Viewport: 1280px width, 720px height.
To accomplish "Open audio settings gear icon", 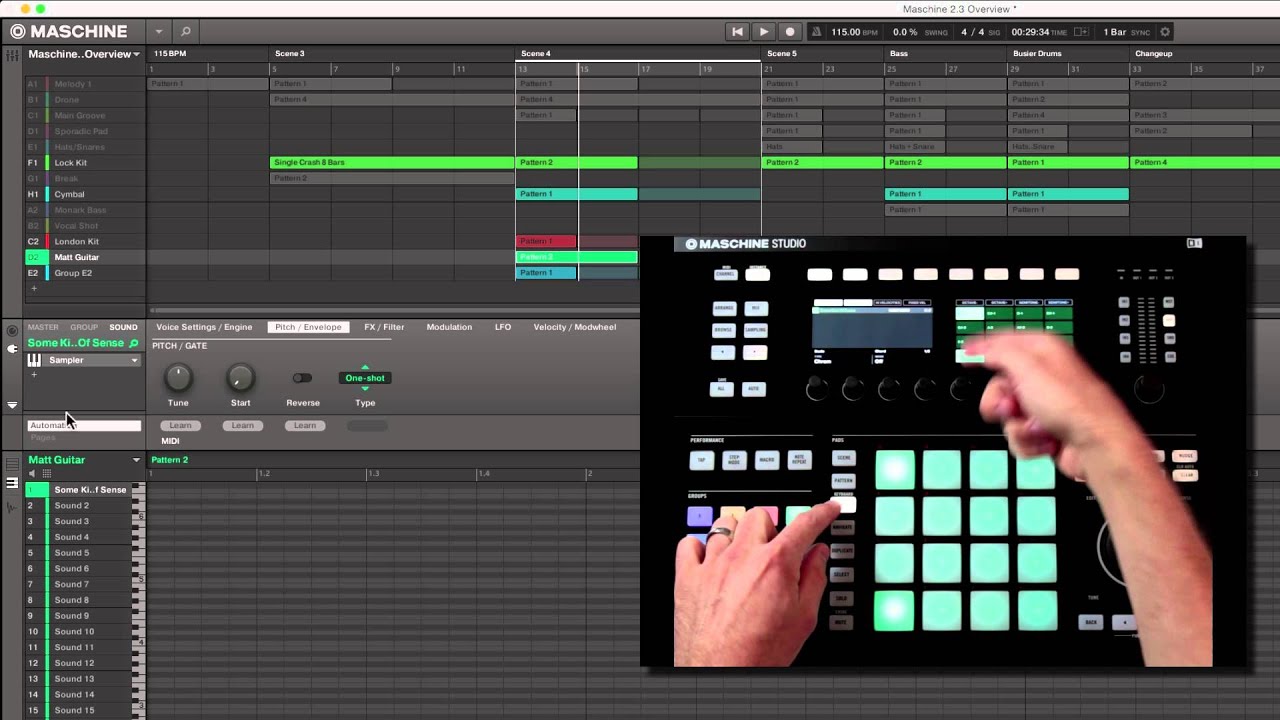I will pos(1164,32).
